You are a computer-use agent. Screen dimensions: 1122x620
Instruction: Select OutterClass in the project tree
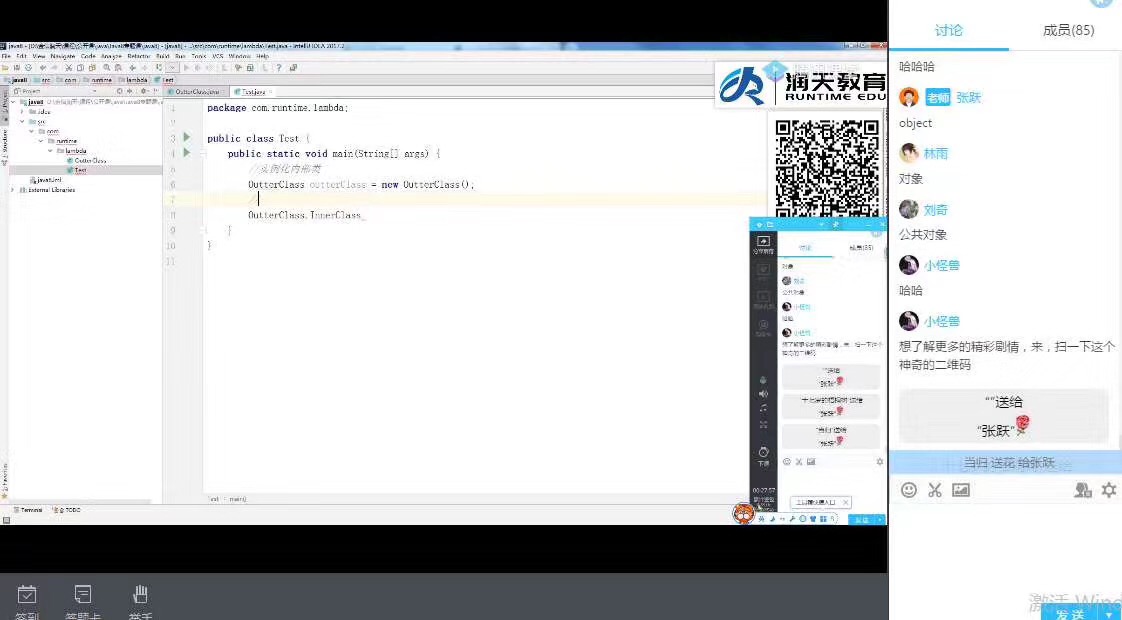90,160
